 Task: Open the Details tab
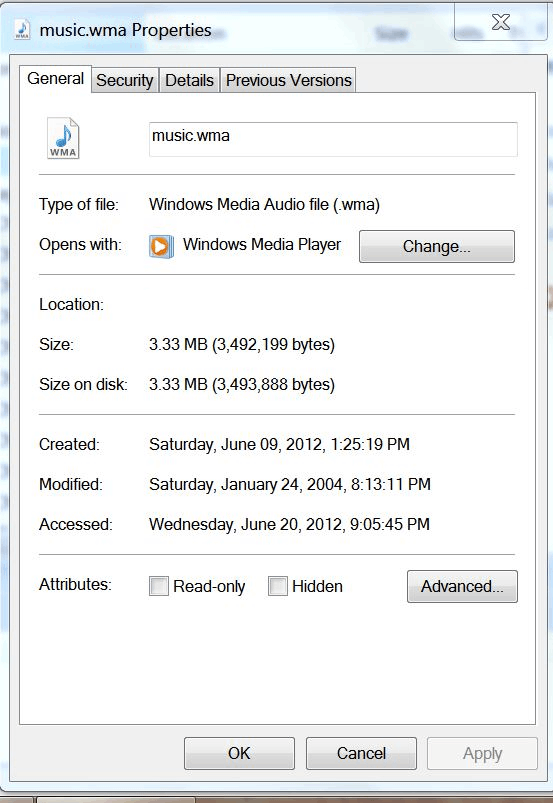point(189,80)
